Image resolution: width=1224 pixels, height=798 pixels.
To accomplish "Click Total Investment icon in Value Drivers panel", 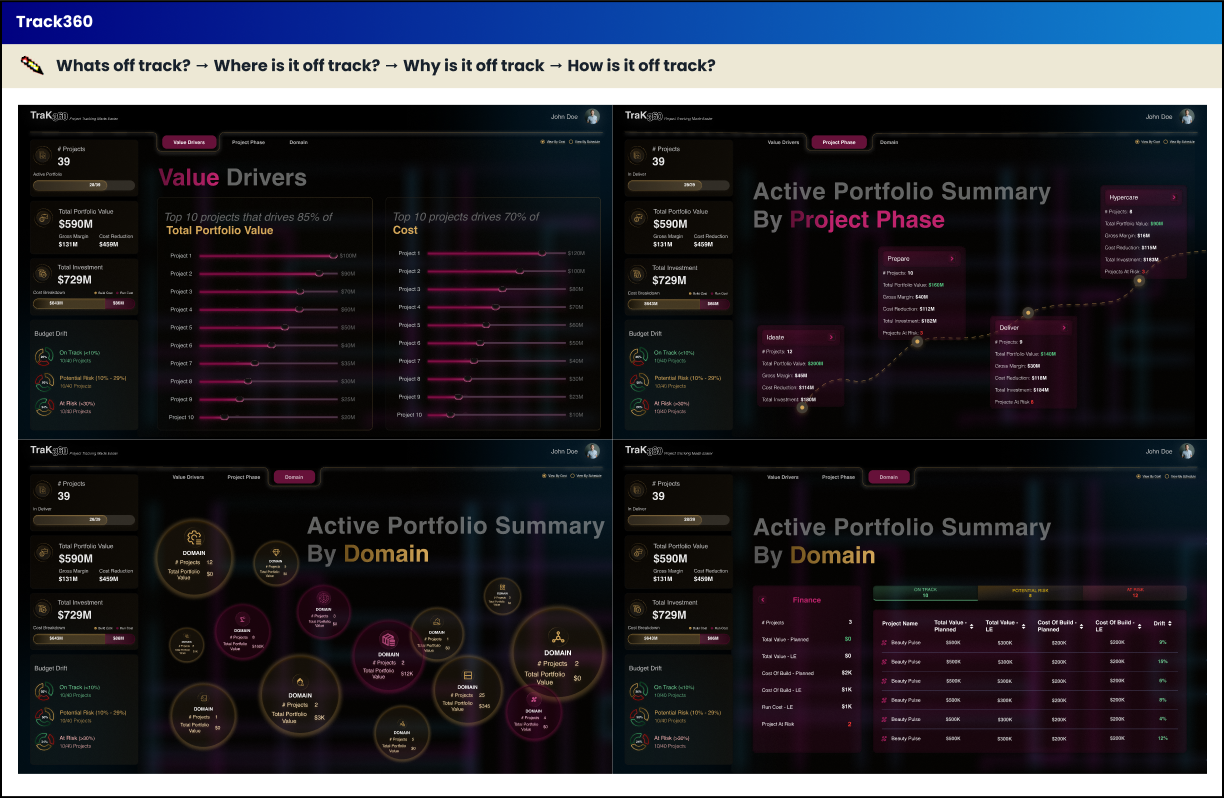I will pyautogui.click(x=43, y=274).
